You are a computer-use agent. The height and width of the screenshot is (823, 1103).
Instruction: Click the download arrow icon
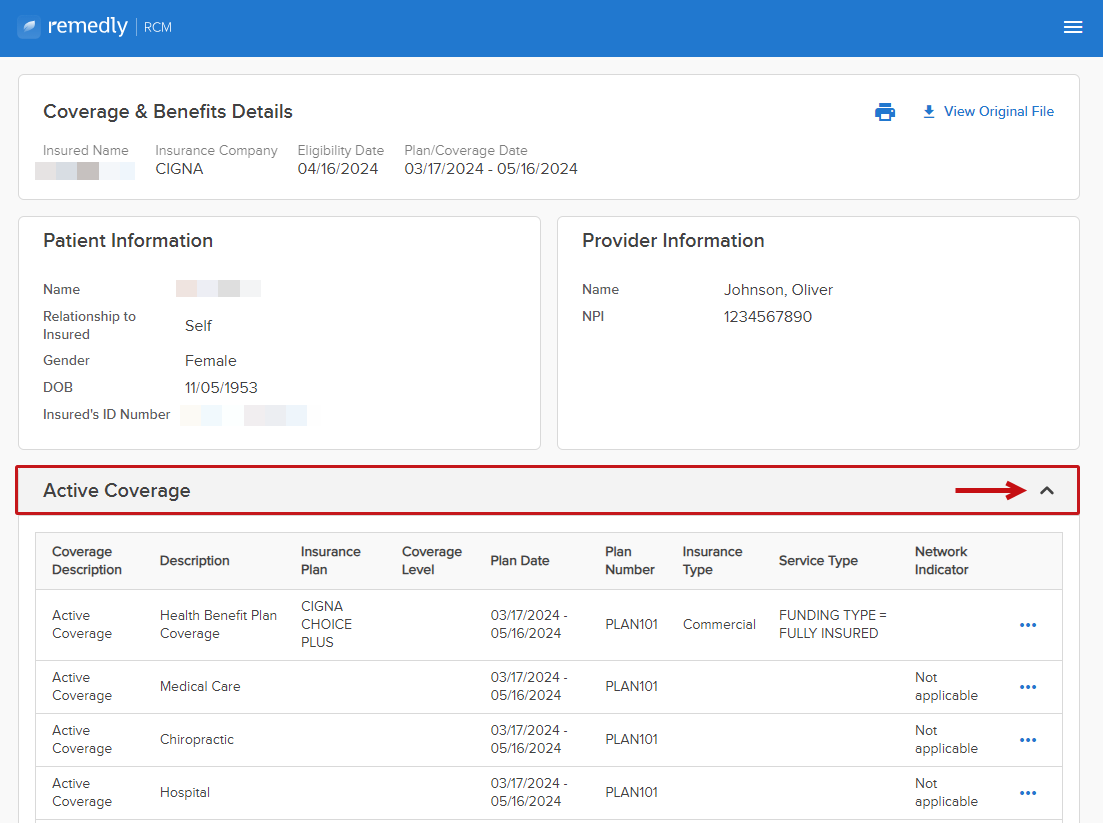tap(929, 112)
